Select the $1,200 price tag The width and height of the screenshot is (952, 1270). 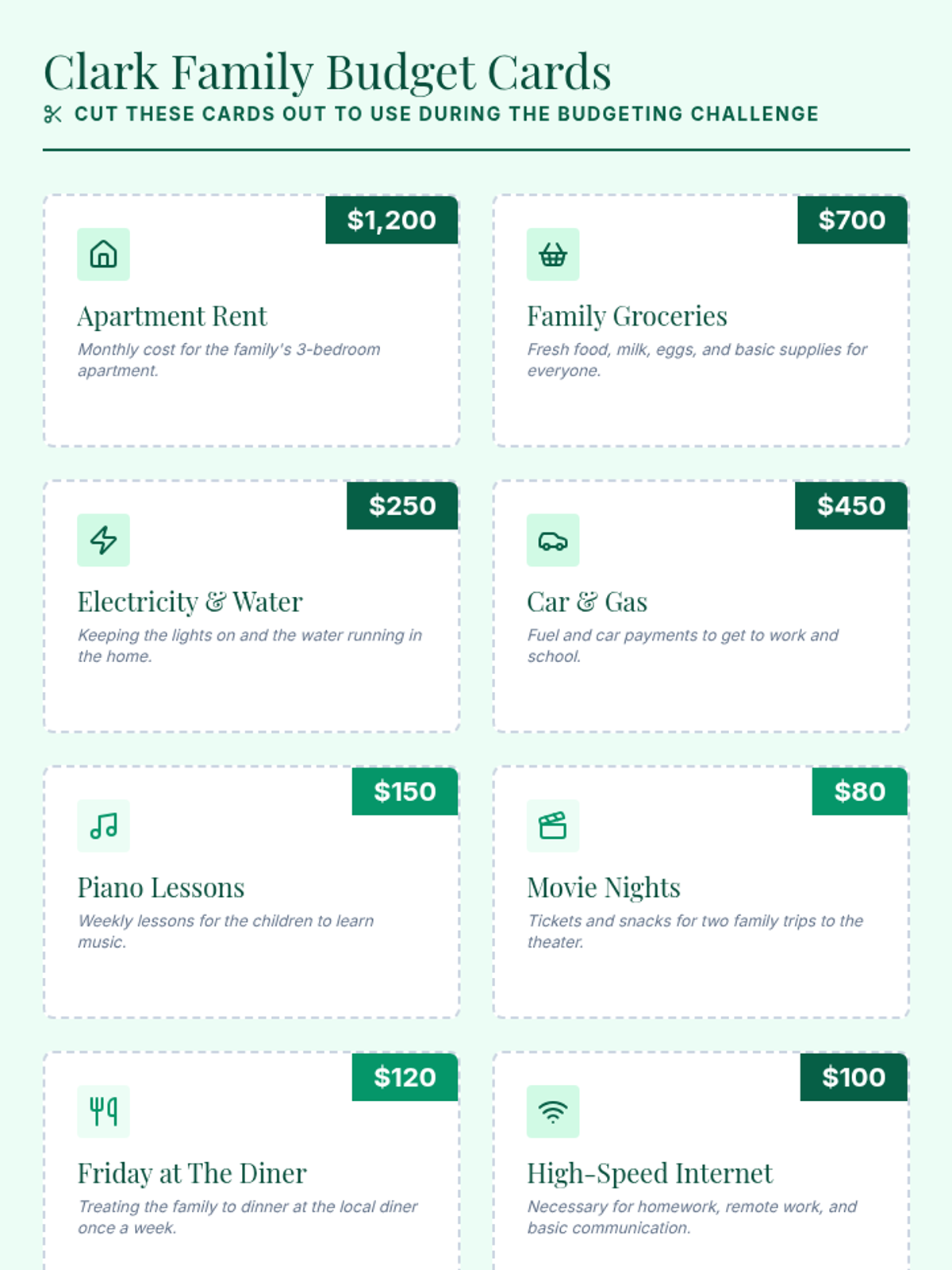[x=392, y=220]
